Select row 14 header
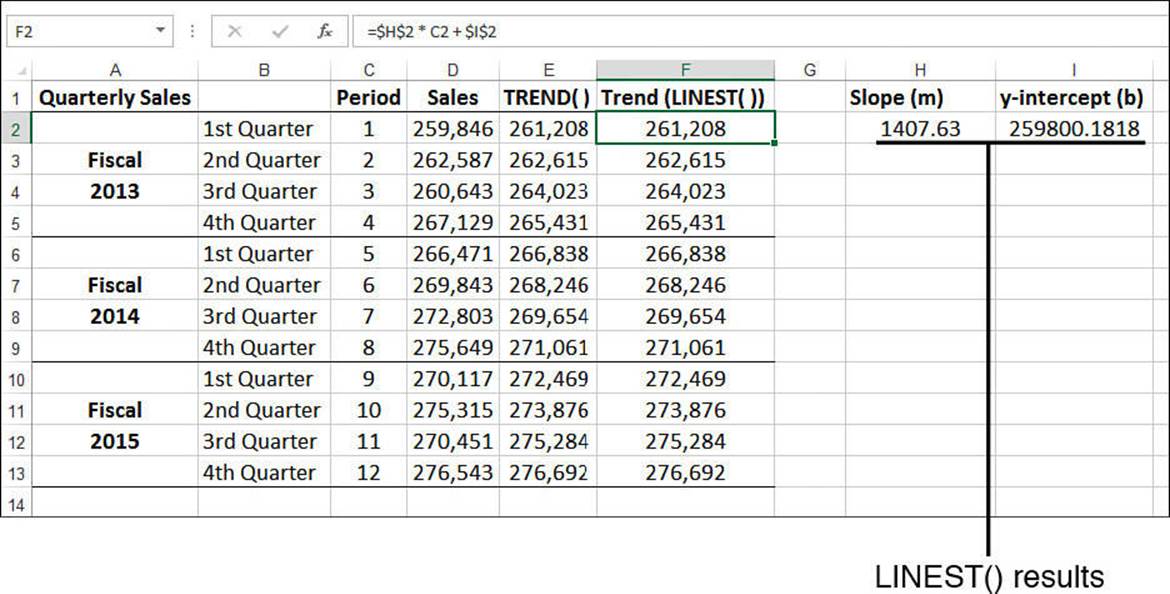1170x594 pixels. point(16,504)
